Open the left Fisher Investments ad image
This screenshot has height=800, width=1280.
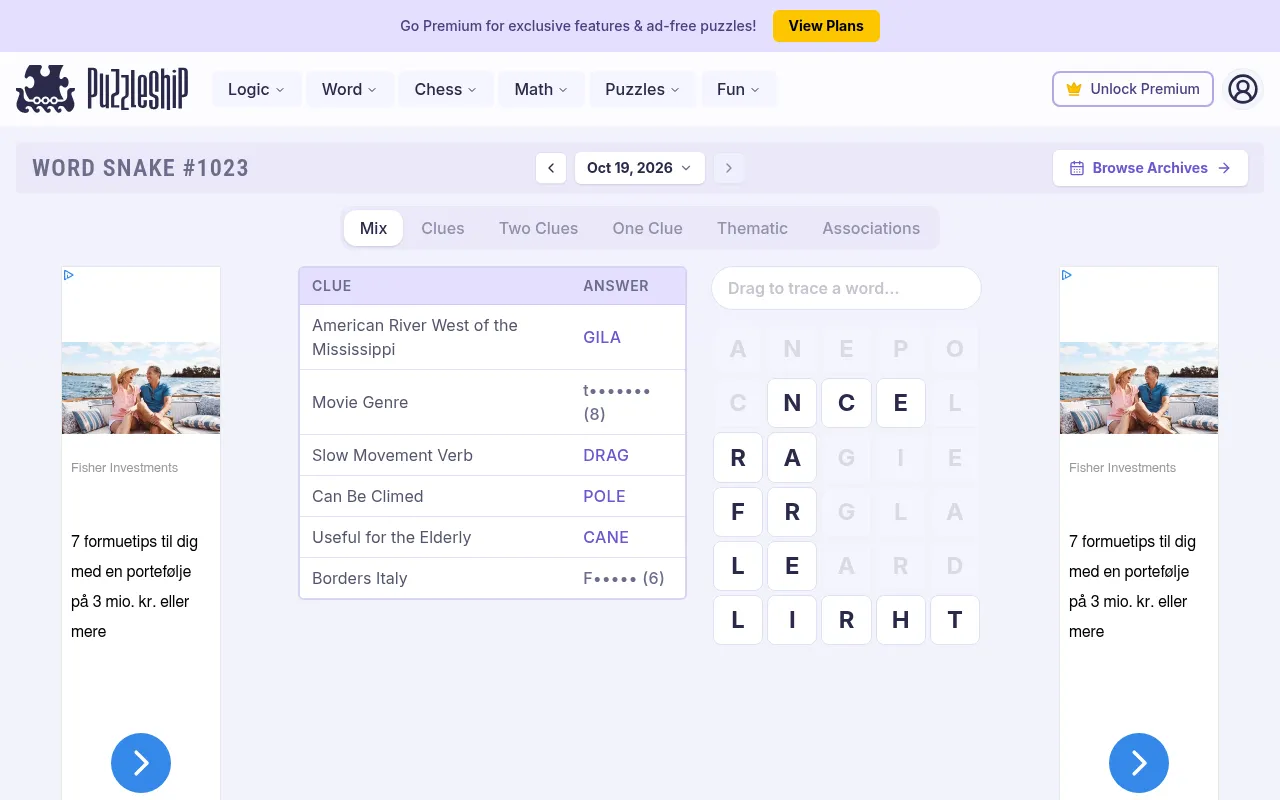(x=141, y=388)
